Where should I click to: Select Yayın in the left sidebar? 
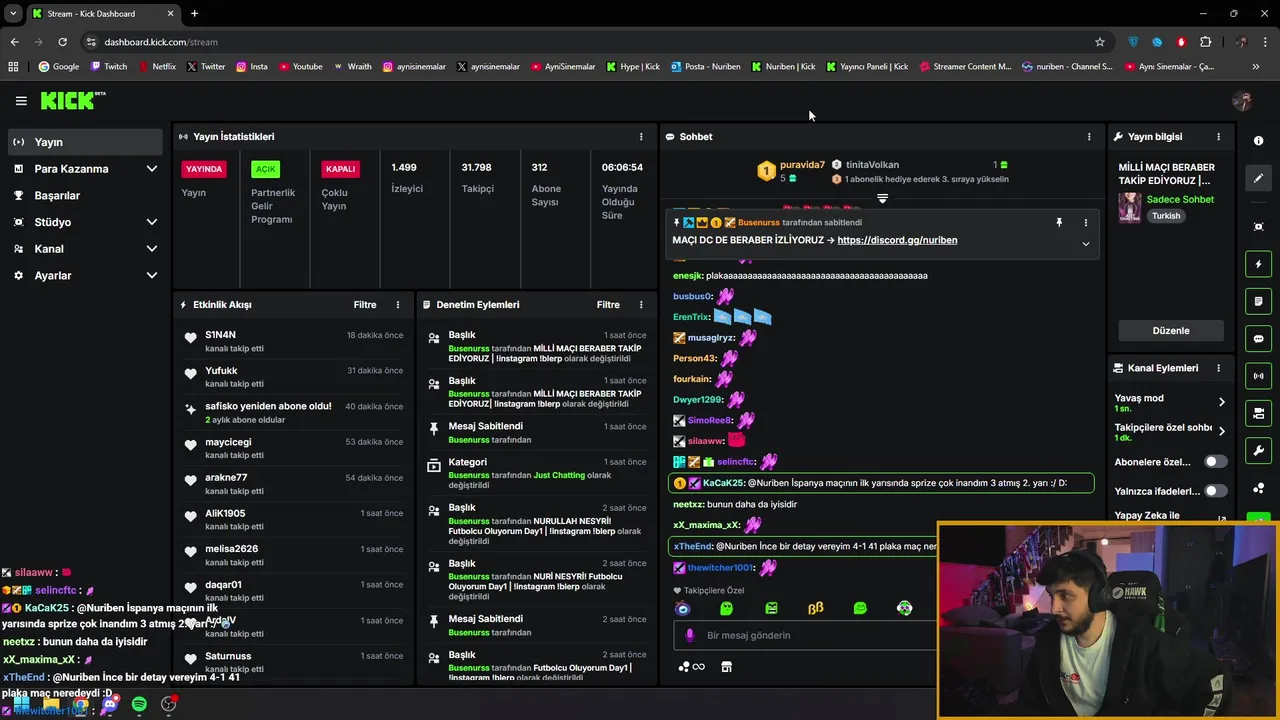point(85,142)
